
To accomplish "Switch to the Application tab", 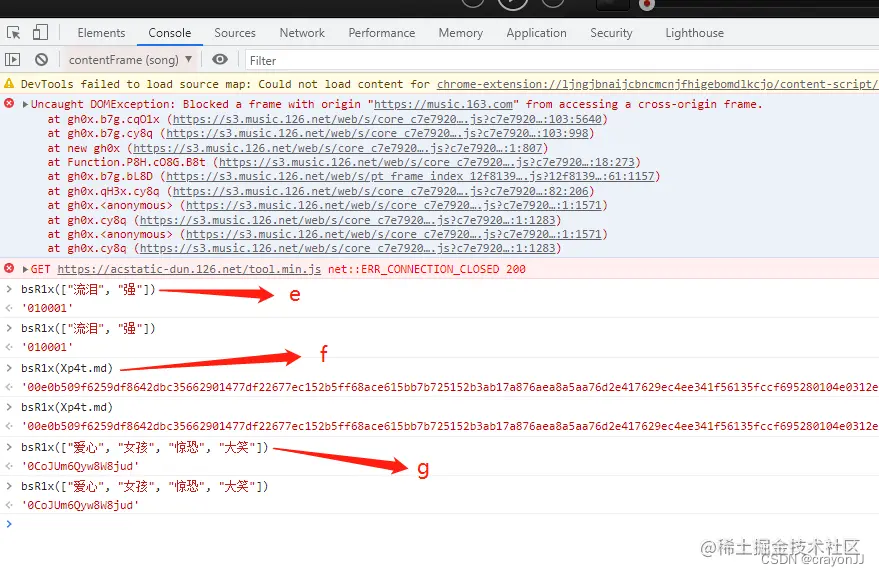I will tap(536, 33).
